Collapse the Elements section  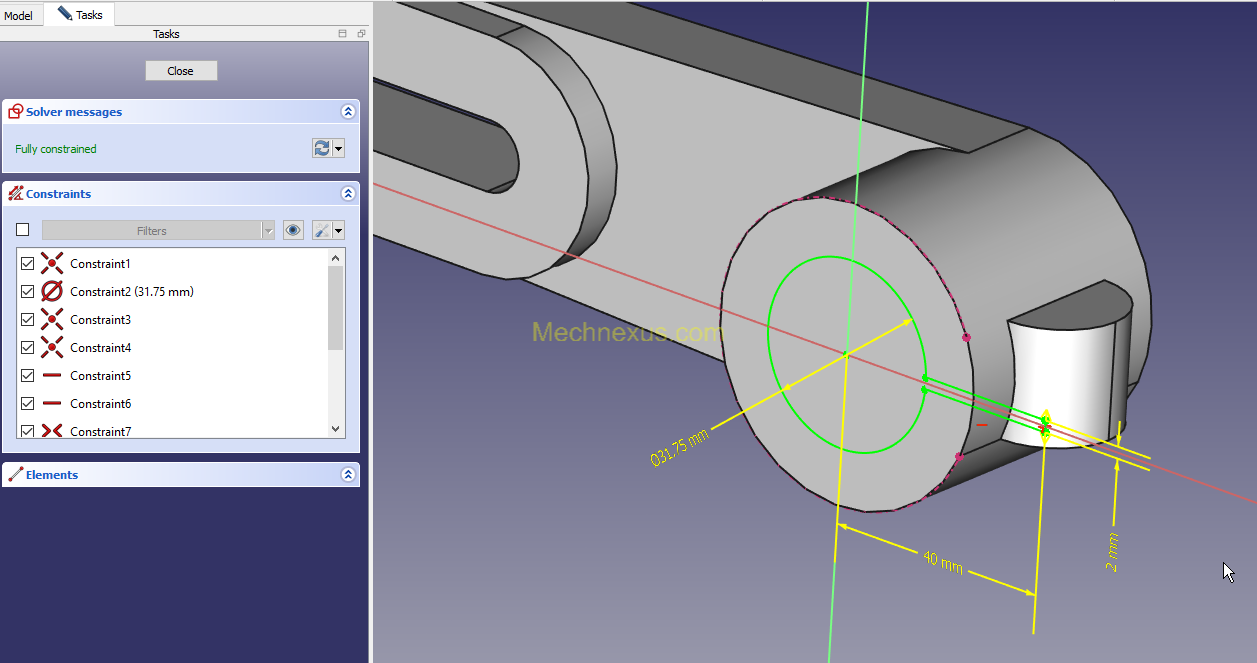[x=348, y=475]
